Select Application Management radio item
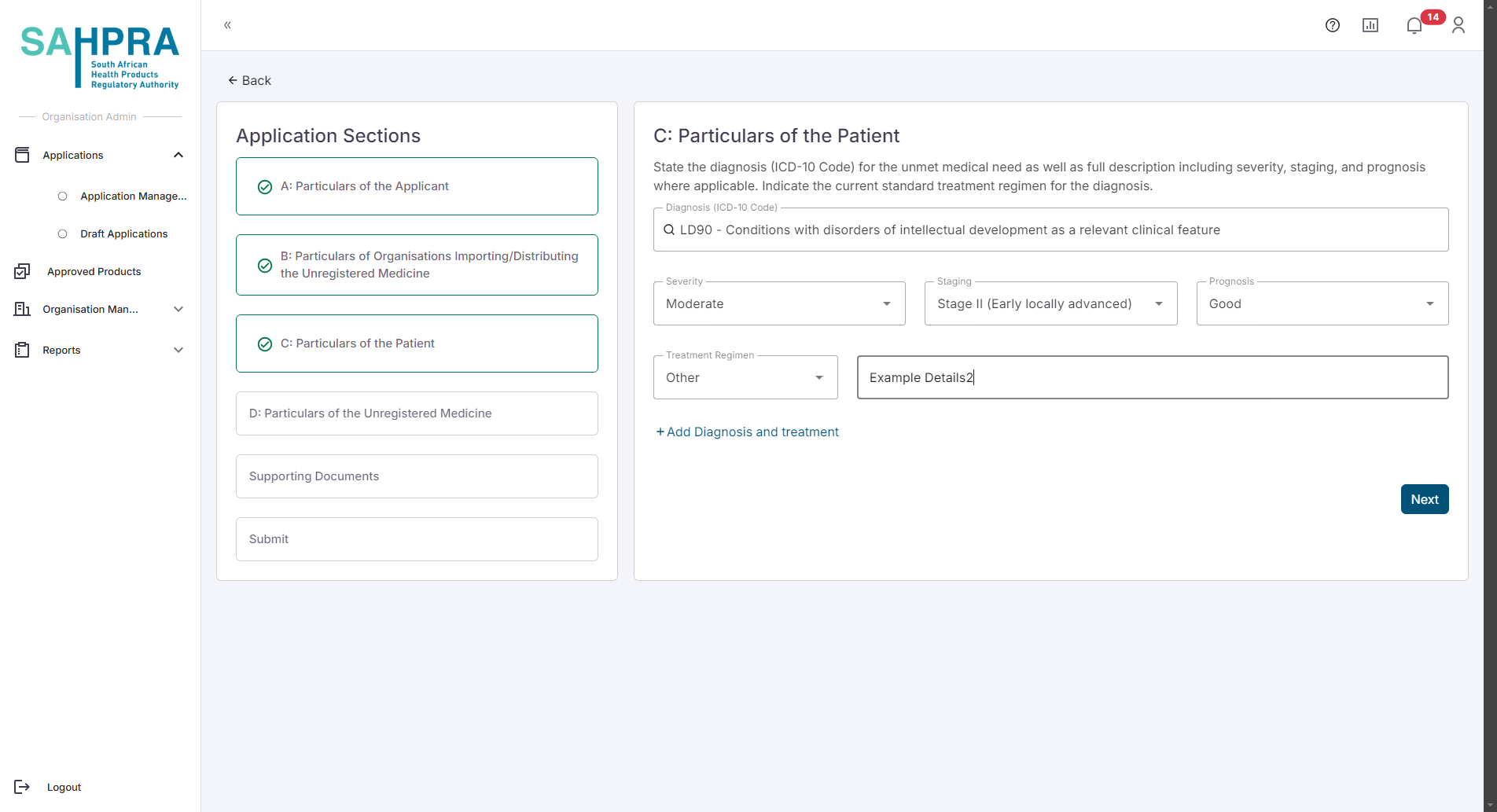 pyautogui.click(x=63, y=196)
